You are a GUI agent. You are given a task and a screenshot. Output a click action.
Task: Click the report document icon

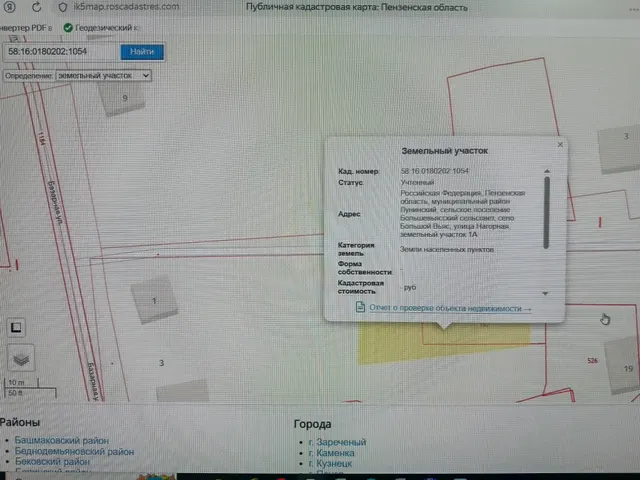pos(360,307)
